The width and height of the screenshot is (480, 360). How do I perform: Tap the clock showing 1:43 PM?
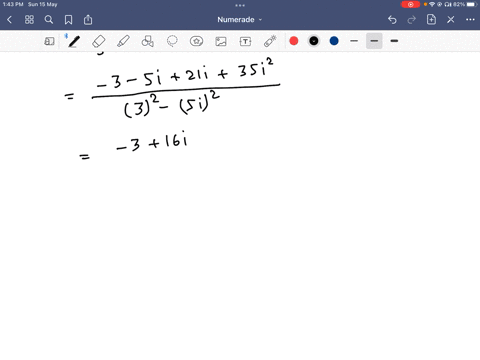tap(13, 5)
